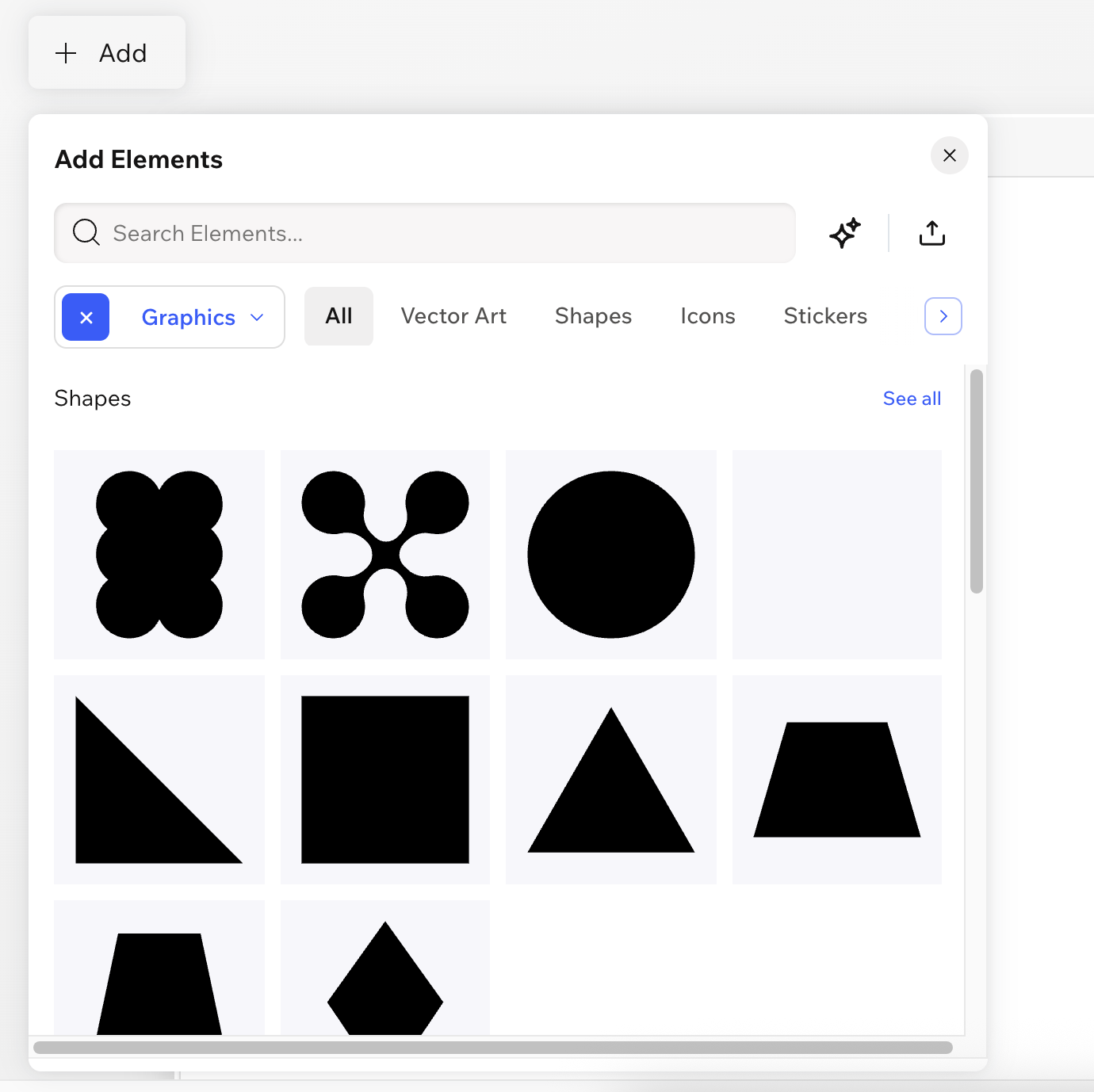Click the Add button
1094x1092 pixels.
[107, 53]
